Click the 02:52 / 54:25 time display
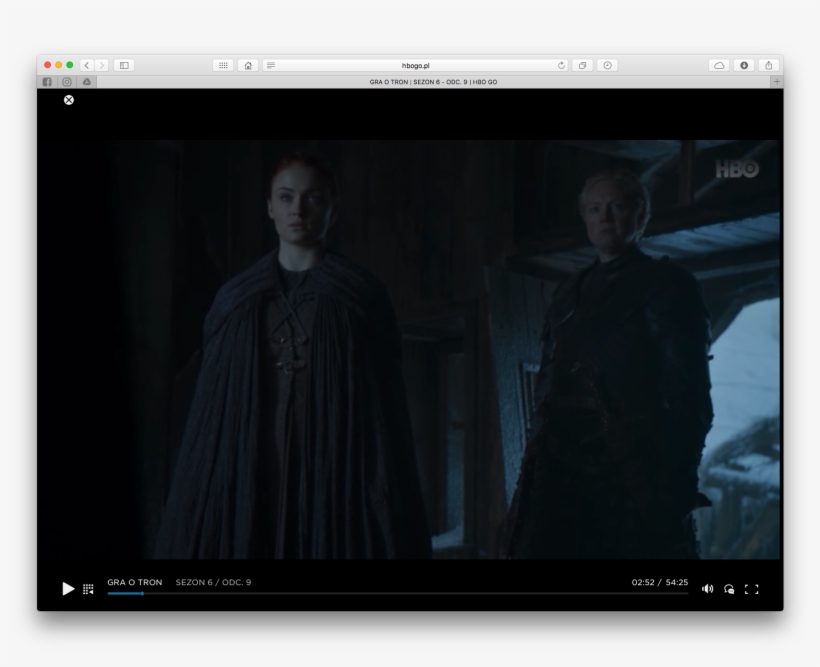Image resolution: width=820 pixels, height=667 pixels. (x=659, y=582)
